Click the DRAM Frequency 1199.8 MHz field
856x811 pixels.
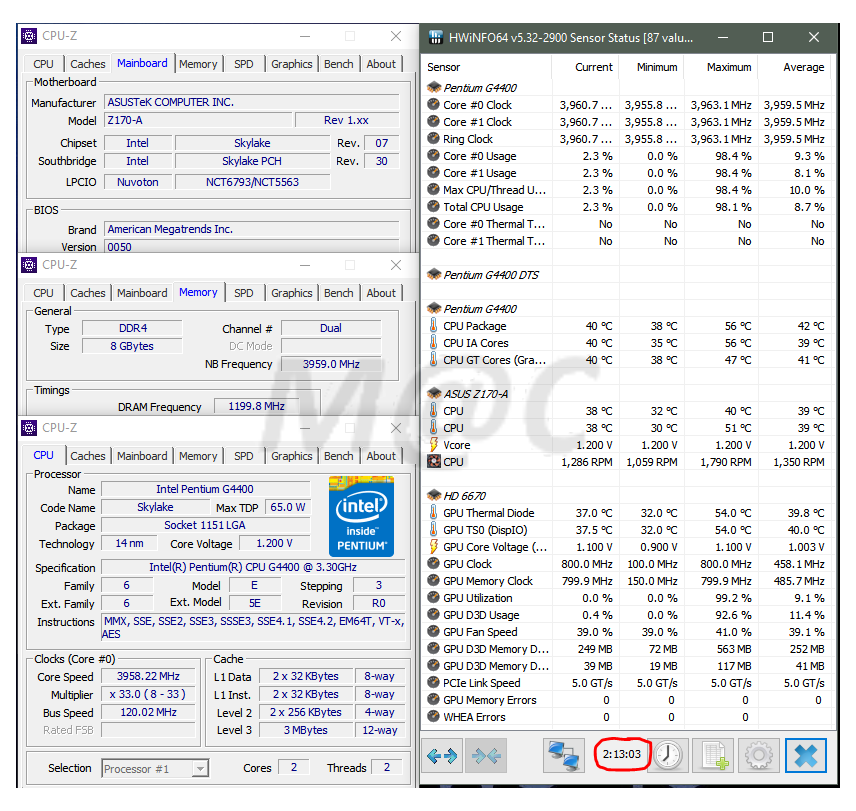256,406
